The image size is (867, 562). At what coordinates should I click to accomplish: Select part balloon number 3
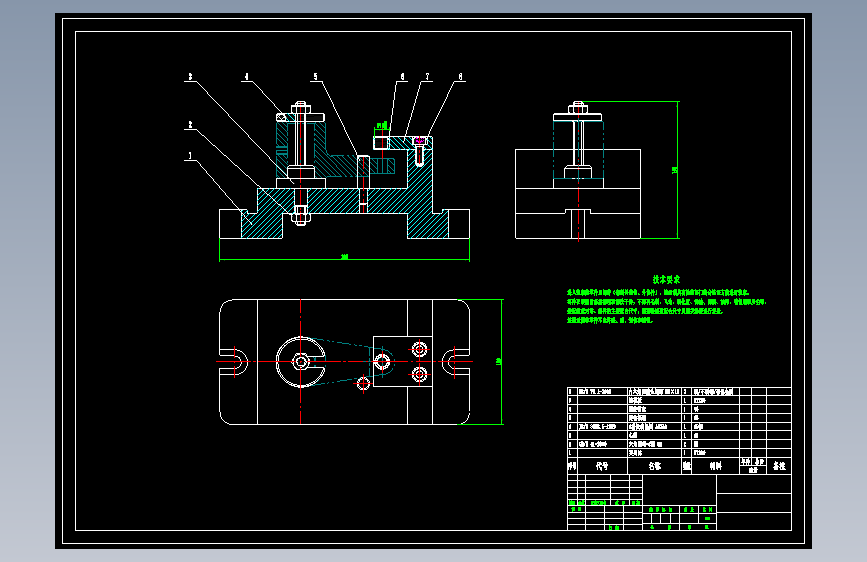(190, 76)
